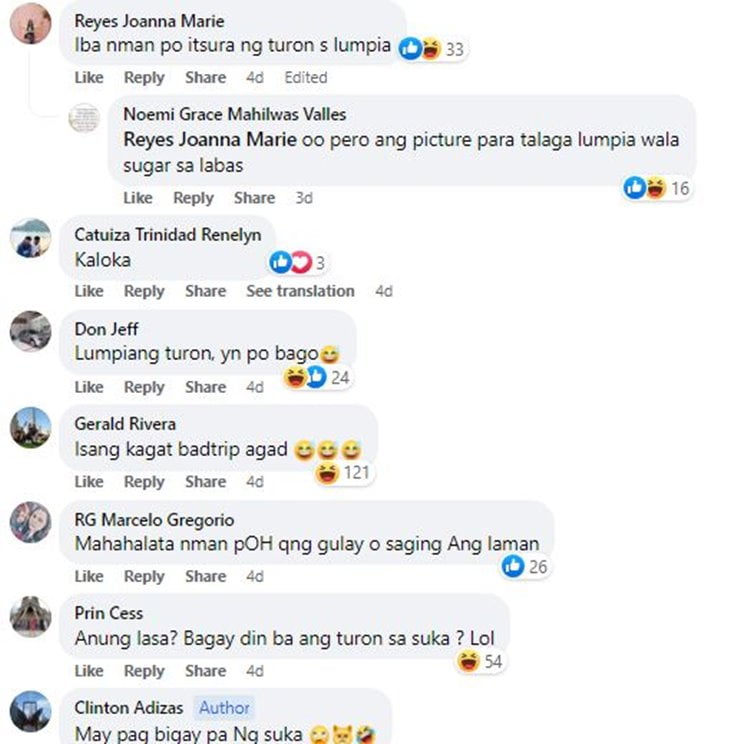Reply to Noemi Grace Mahilwas Valles's comment
Viewport: 750px width, 744px height.
pyautogui.click(x=193, y=198)
